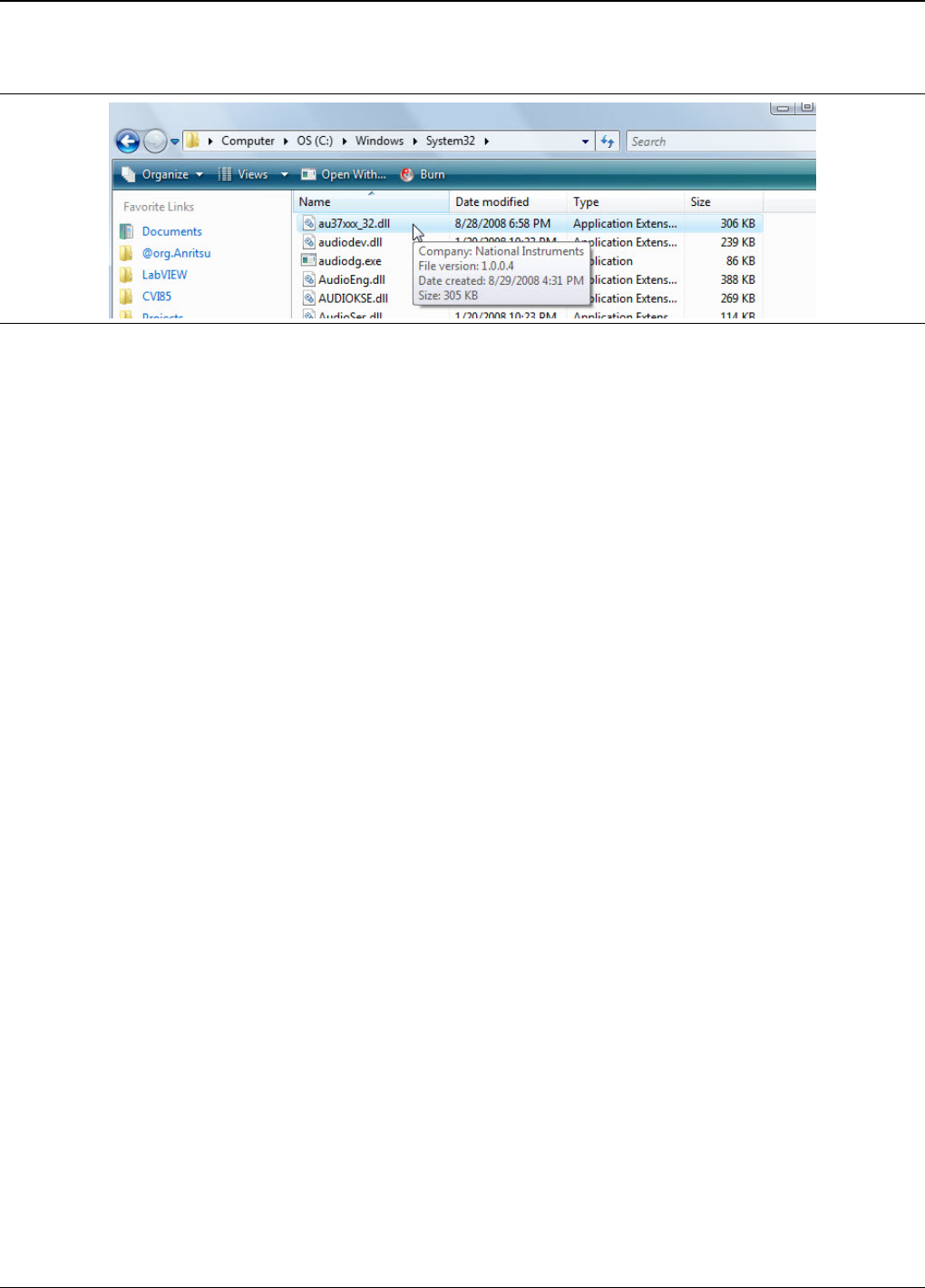Click the AudioEng.dll file icon
The image size is (925, 1288).
pos(308,279)
